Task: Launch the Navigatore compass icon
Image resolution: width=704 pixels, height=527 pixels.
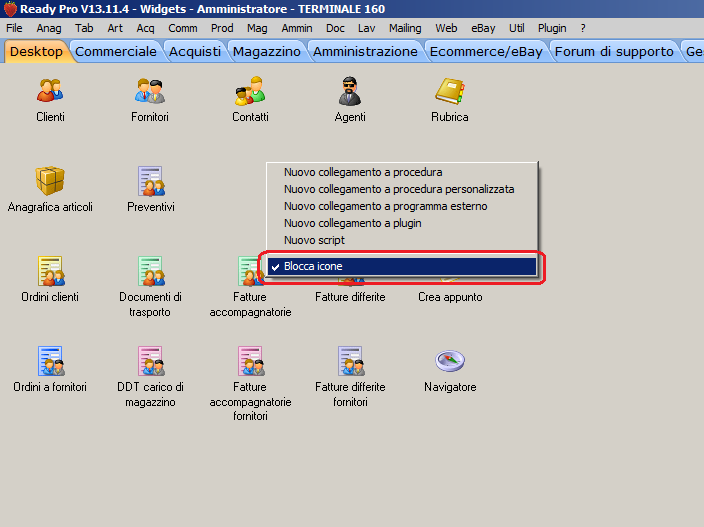Action: [450, 361]
